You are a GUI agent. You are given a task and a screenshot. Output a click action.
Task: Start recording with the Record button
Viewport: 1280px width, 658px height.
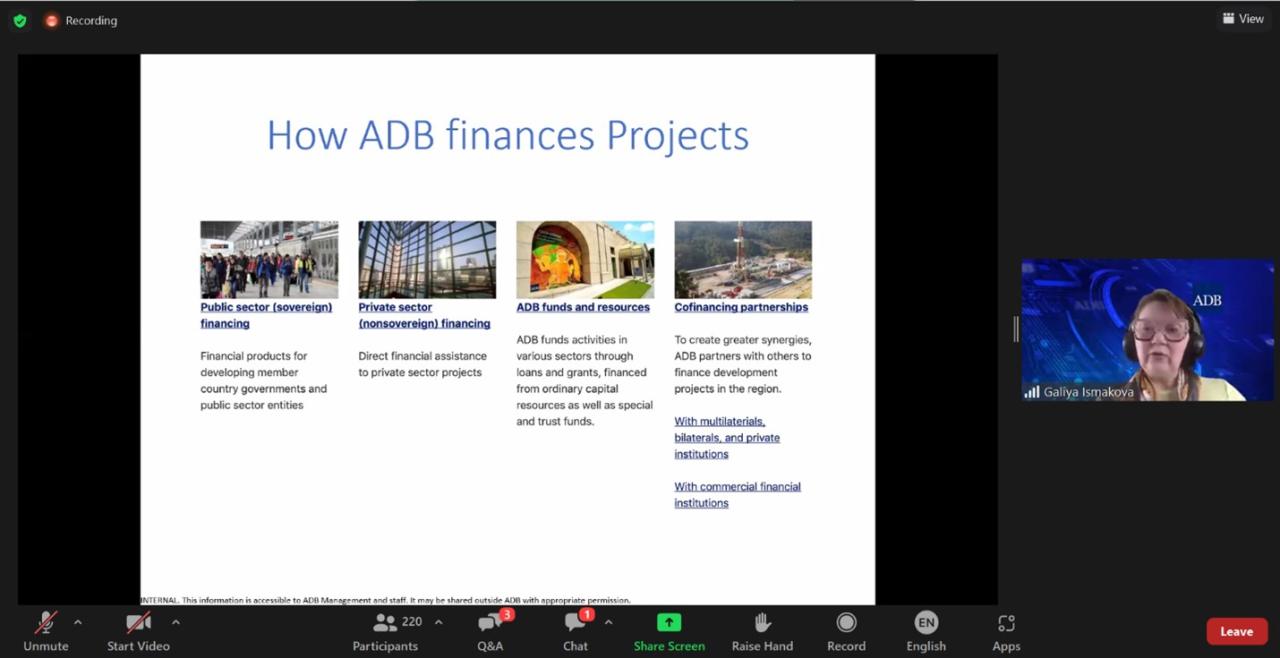[x=846, y=631]
